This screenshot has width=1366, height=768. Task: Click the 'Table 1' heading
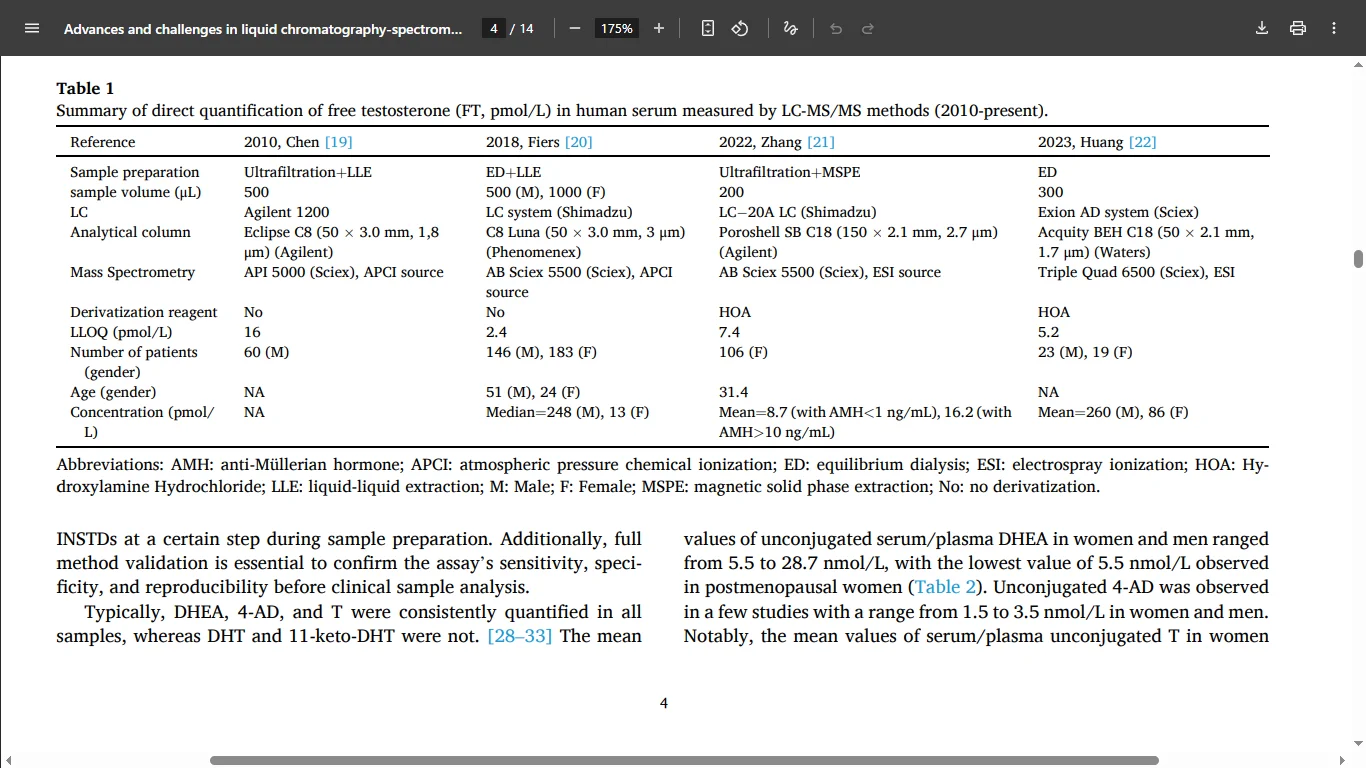click(x=85, y=89)
